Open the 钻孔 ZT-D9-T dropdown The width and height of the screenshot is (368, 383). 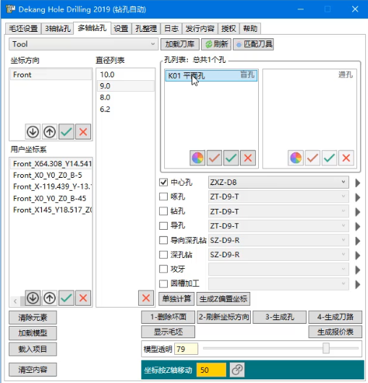point(278,211)
